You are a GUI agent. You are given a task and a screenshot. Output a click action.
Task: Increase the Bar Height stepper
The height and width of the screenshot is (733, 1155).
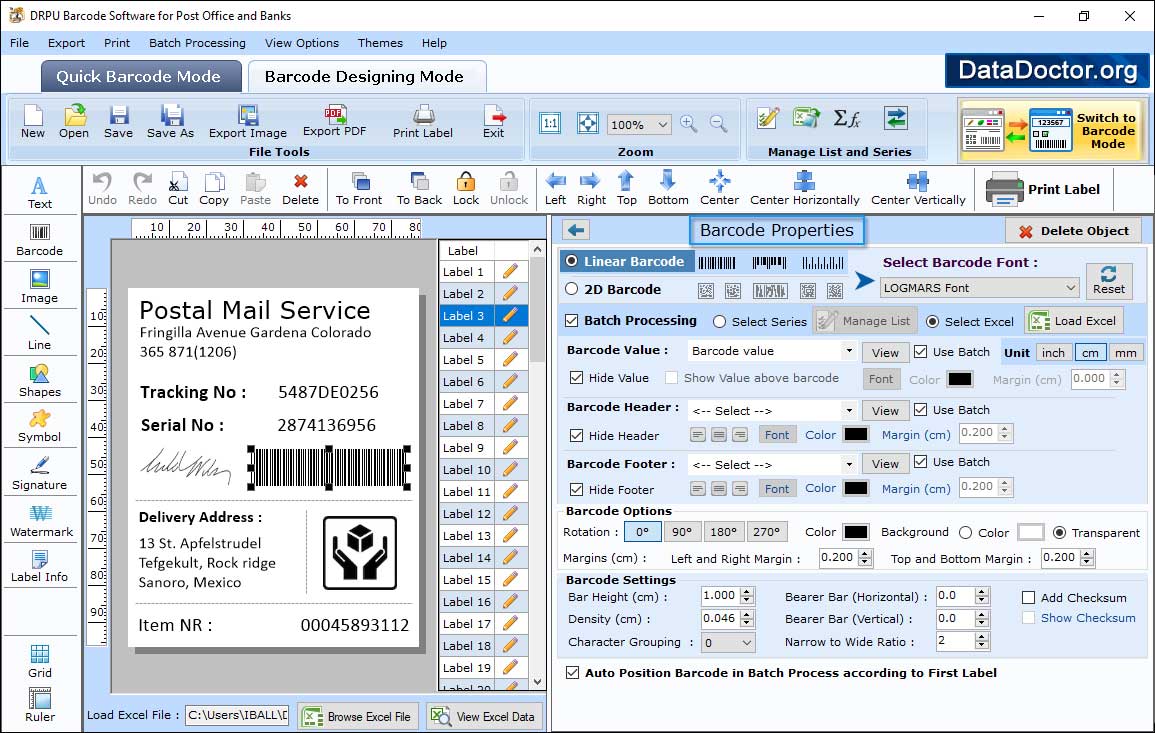(748, 592)
